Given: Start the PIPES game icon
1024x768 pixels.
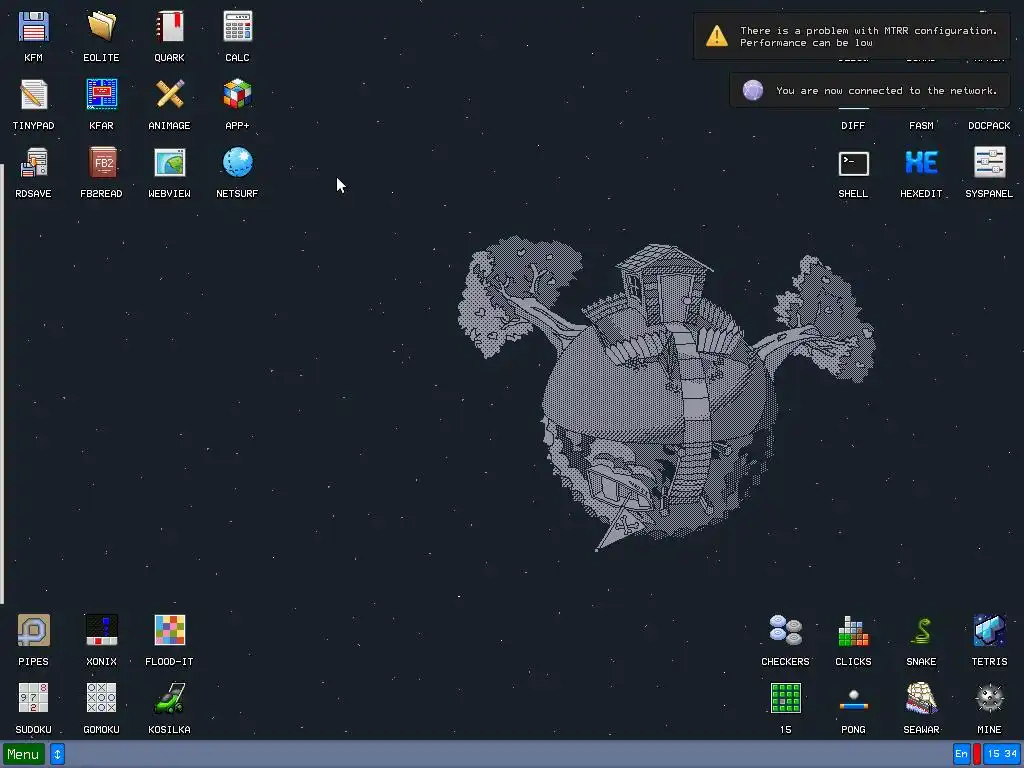Looking at the screenshot, I should (x=33, y=631).
